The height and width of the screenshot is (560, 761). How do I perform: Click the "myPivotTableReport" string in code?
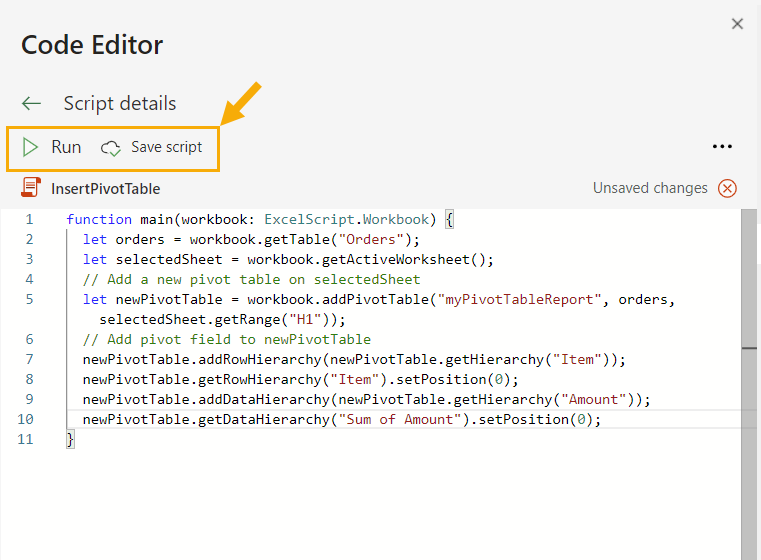pos(519,299)
